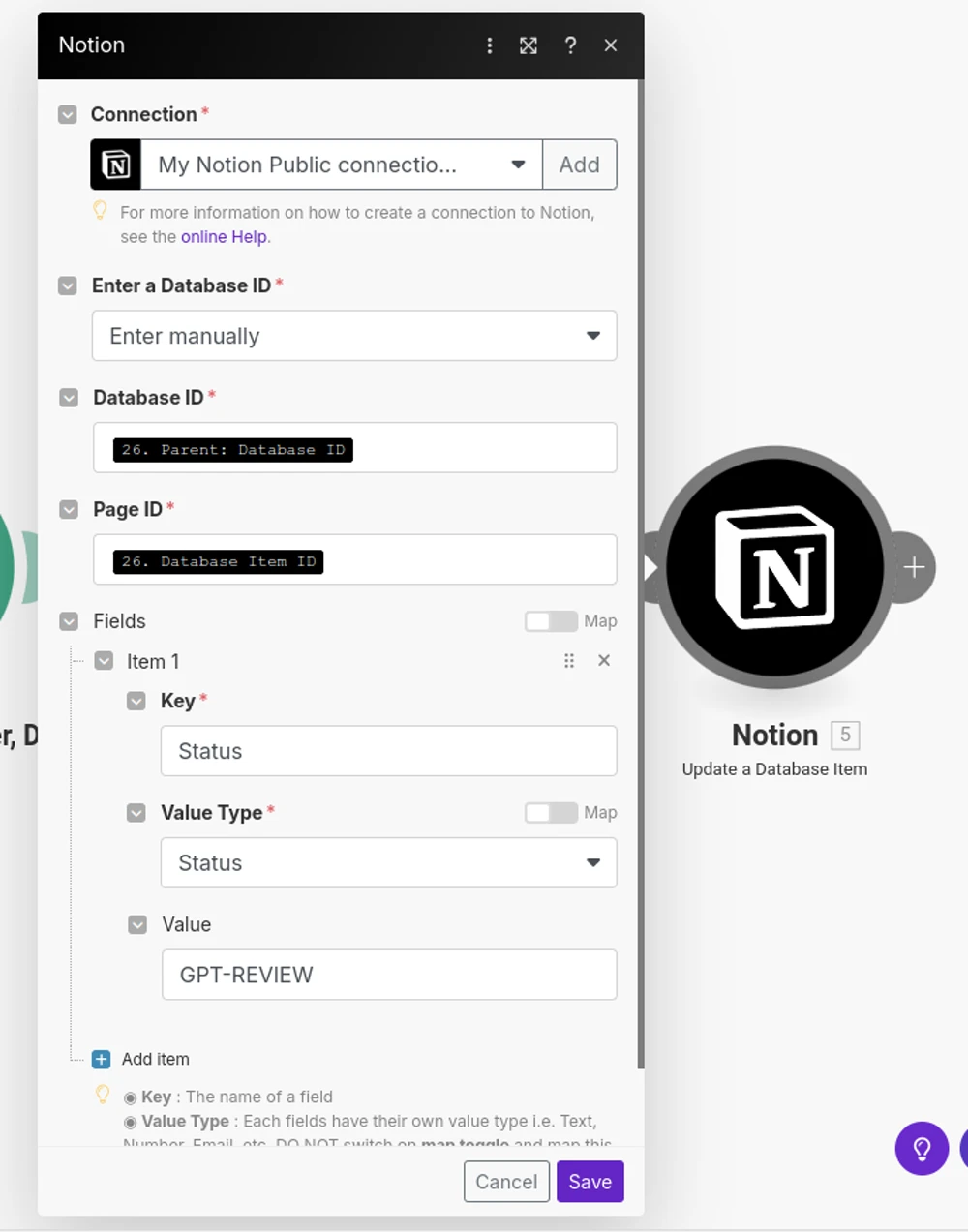
Task: Click the Page ID input field
Action: 354,559
